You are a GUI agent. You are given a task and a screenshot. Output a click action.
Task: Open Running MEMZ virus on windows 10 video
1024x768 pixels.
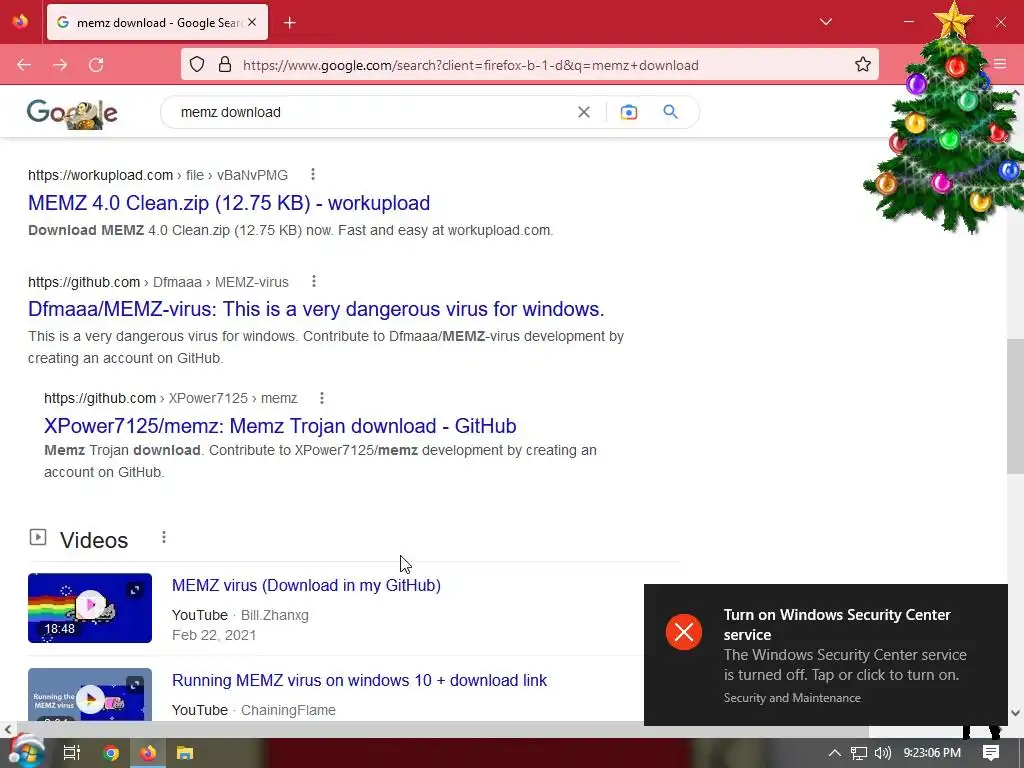(359, 680)
